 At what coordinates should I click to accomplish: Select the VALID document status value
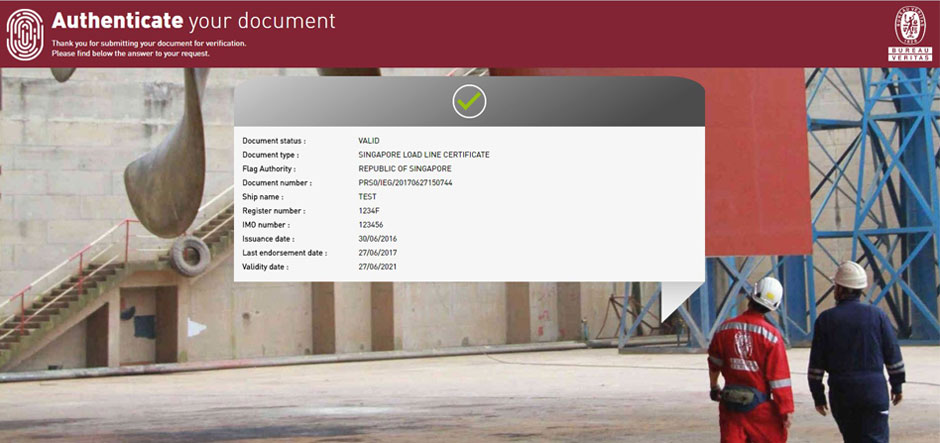(370, 141)
